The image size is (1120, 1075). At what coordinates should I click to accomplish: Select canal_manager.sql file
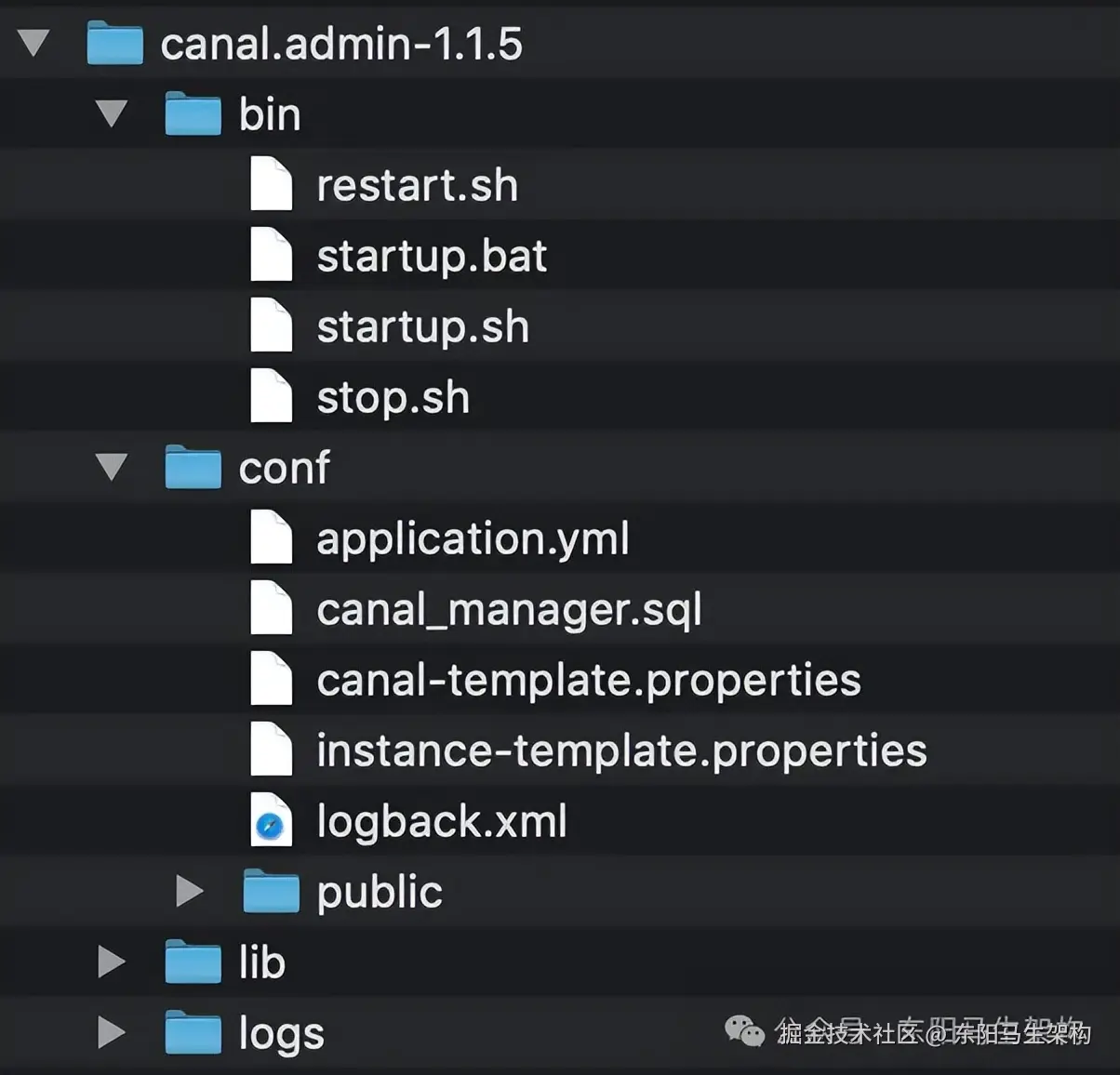point(508,609)
